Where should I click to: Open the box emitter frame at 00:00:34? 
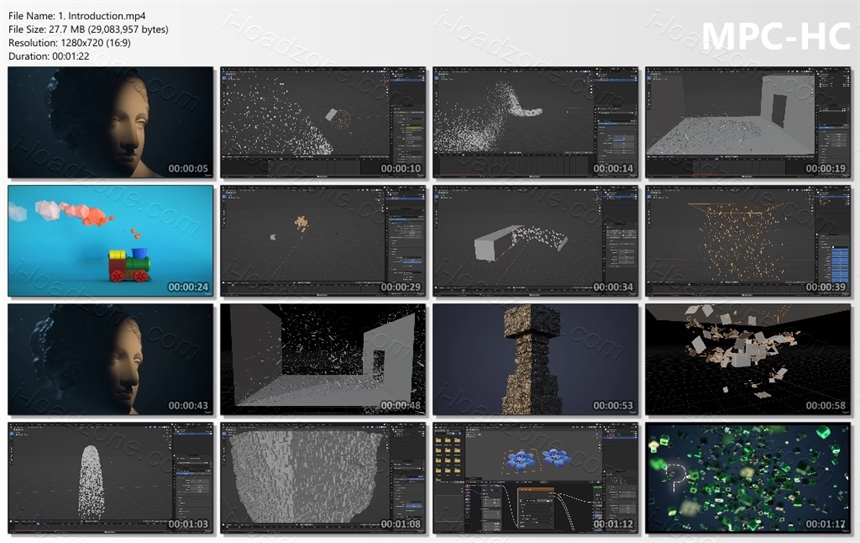coord(535,241)
